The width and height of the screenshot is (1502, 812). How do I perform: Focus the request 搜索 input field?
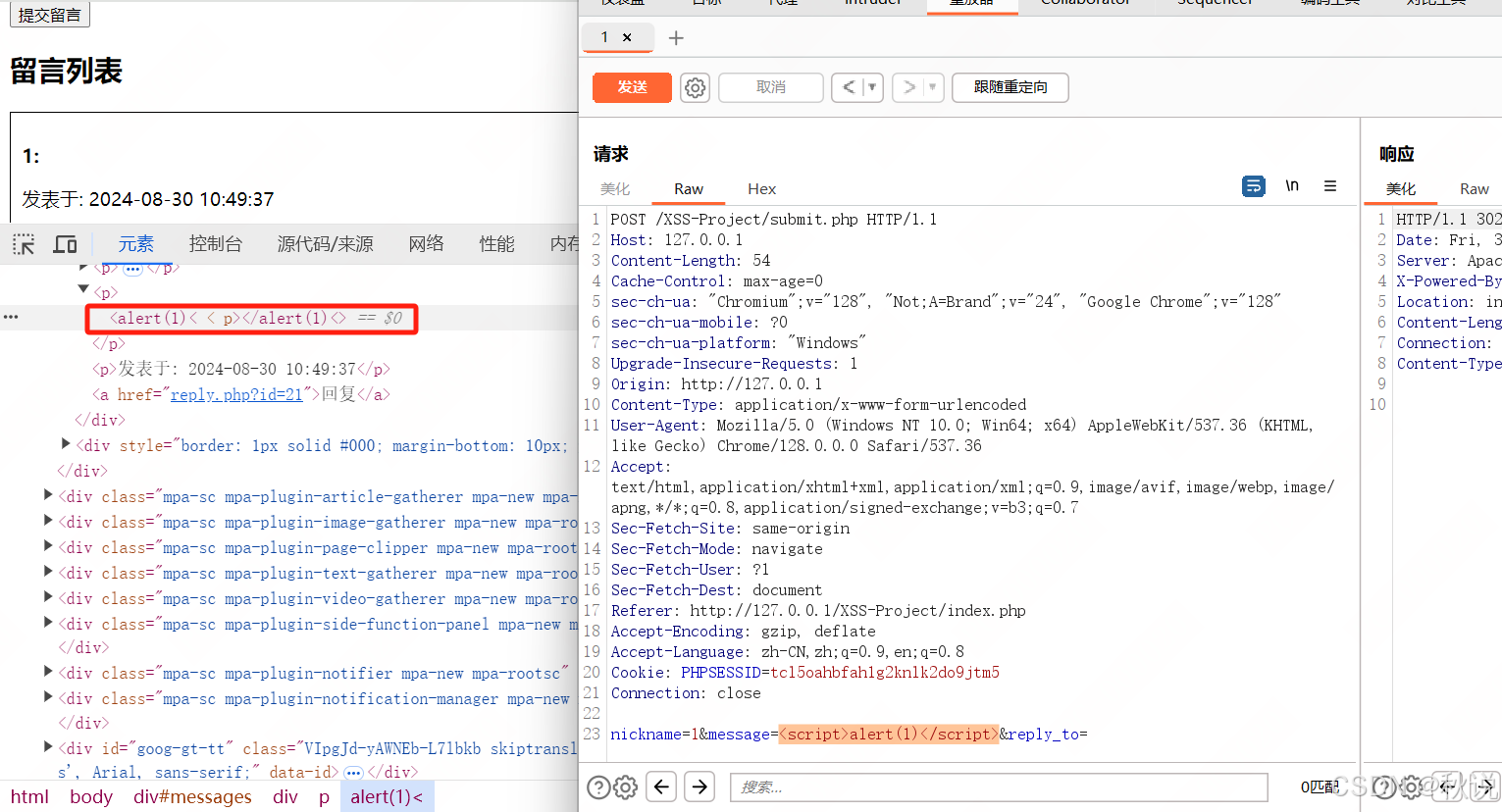[x=999, y=787]
